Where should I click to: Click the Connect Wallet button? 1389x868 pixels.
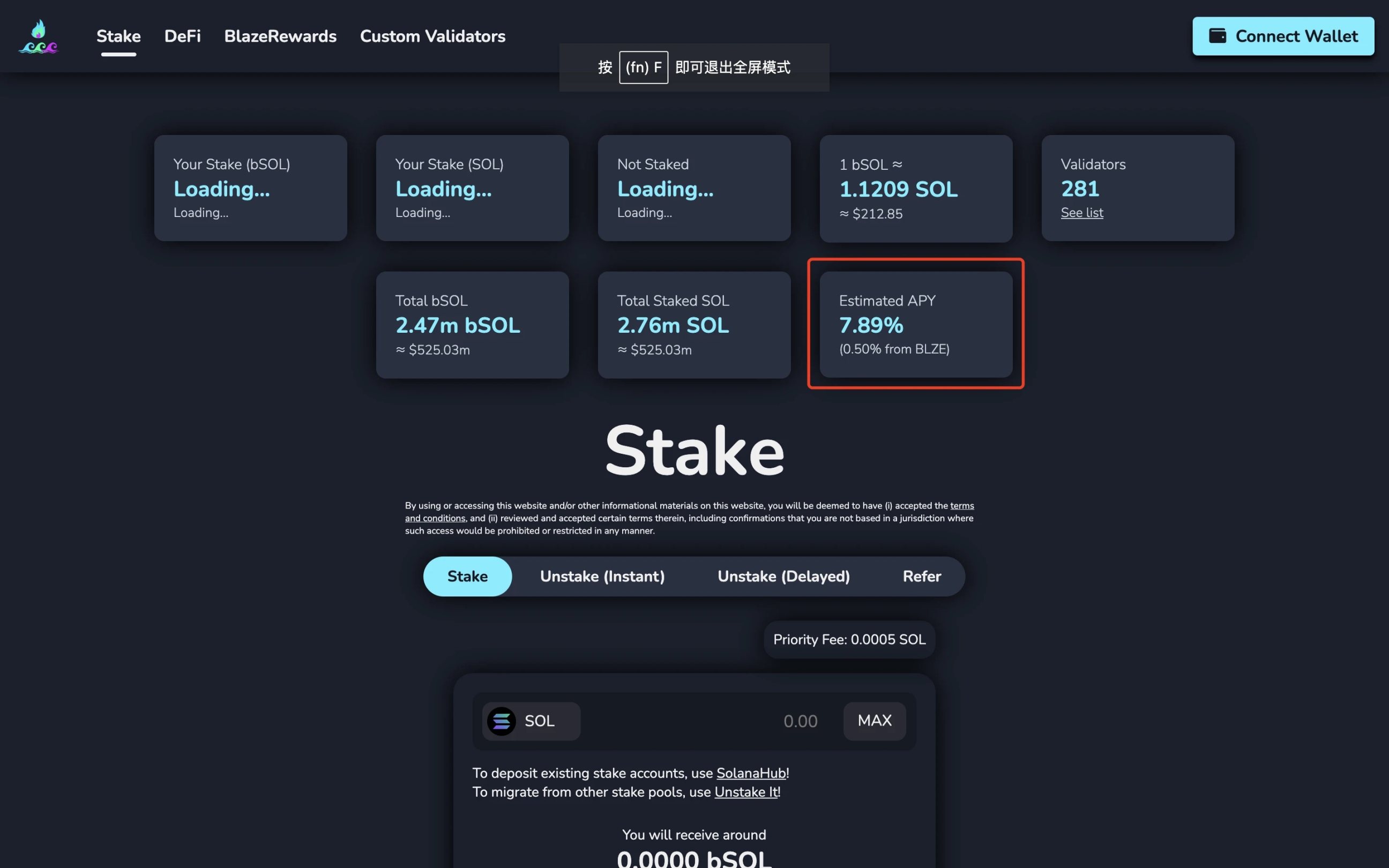coord(1284,36)
